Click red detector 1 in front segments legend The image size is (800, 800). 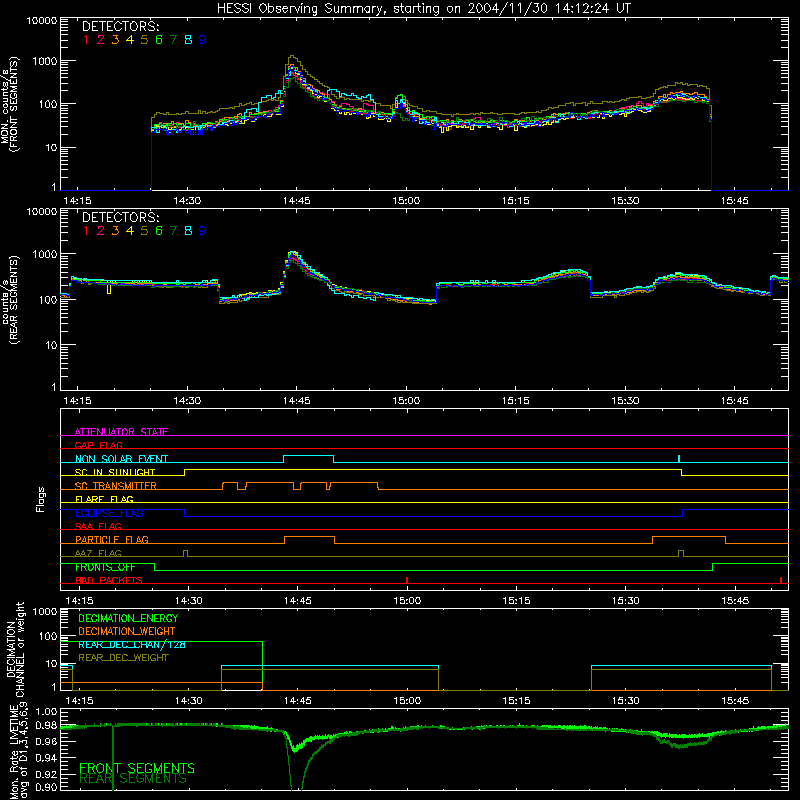86,40
